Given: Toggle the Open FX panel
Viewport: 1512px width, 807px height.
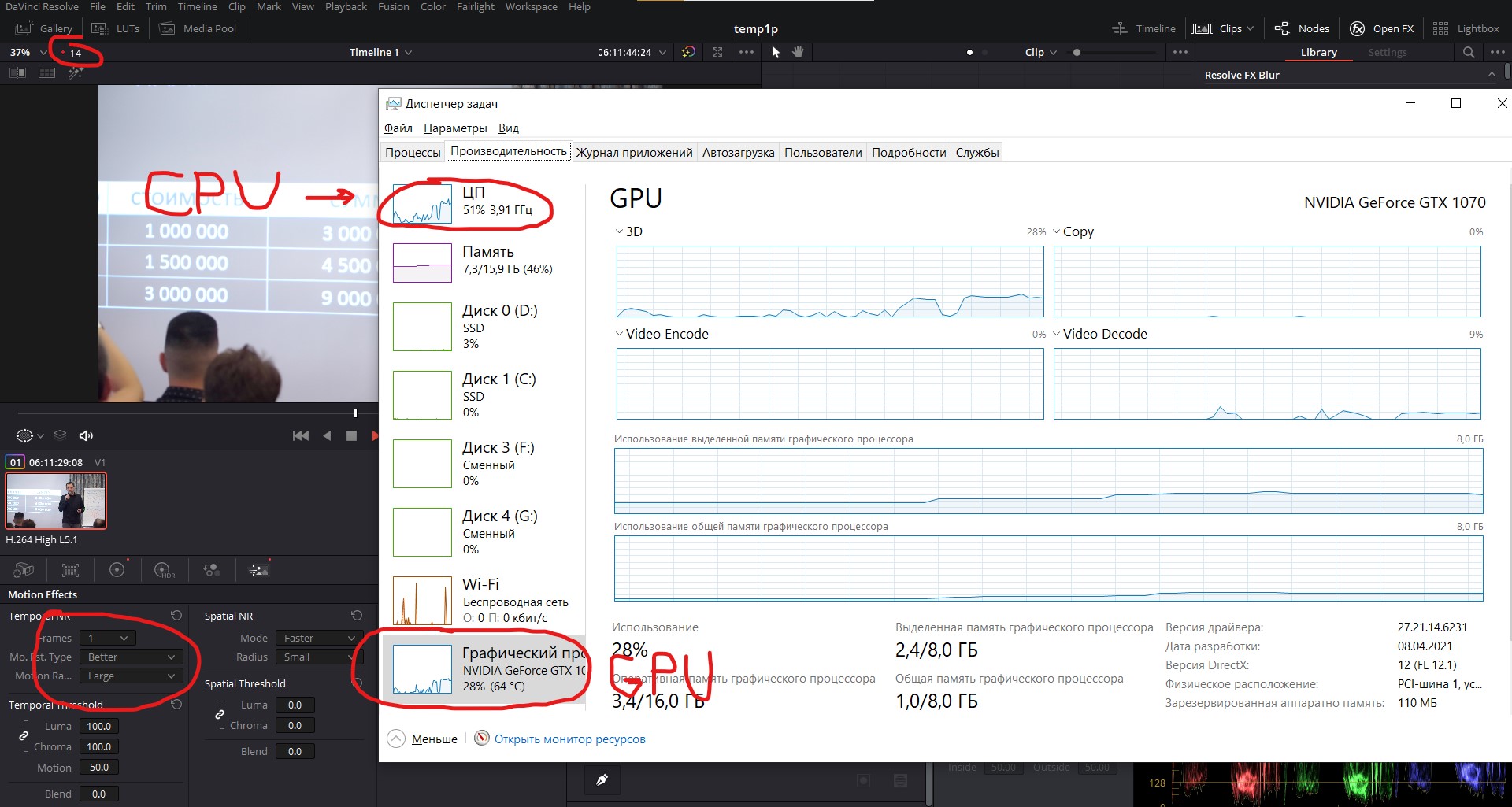Looking at the screenshot, I should pyautogui.click(x=1382, y=28).
